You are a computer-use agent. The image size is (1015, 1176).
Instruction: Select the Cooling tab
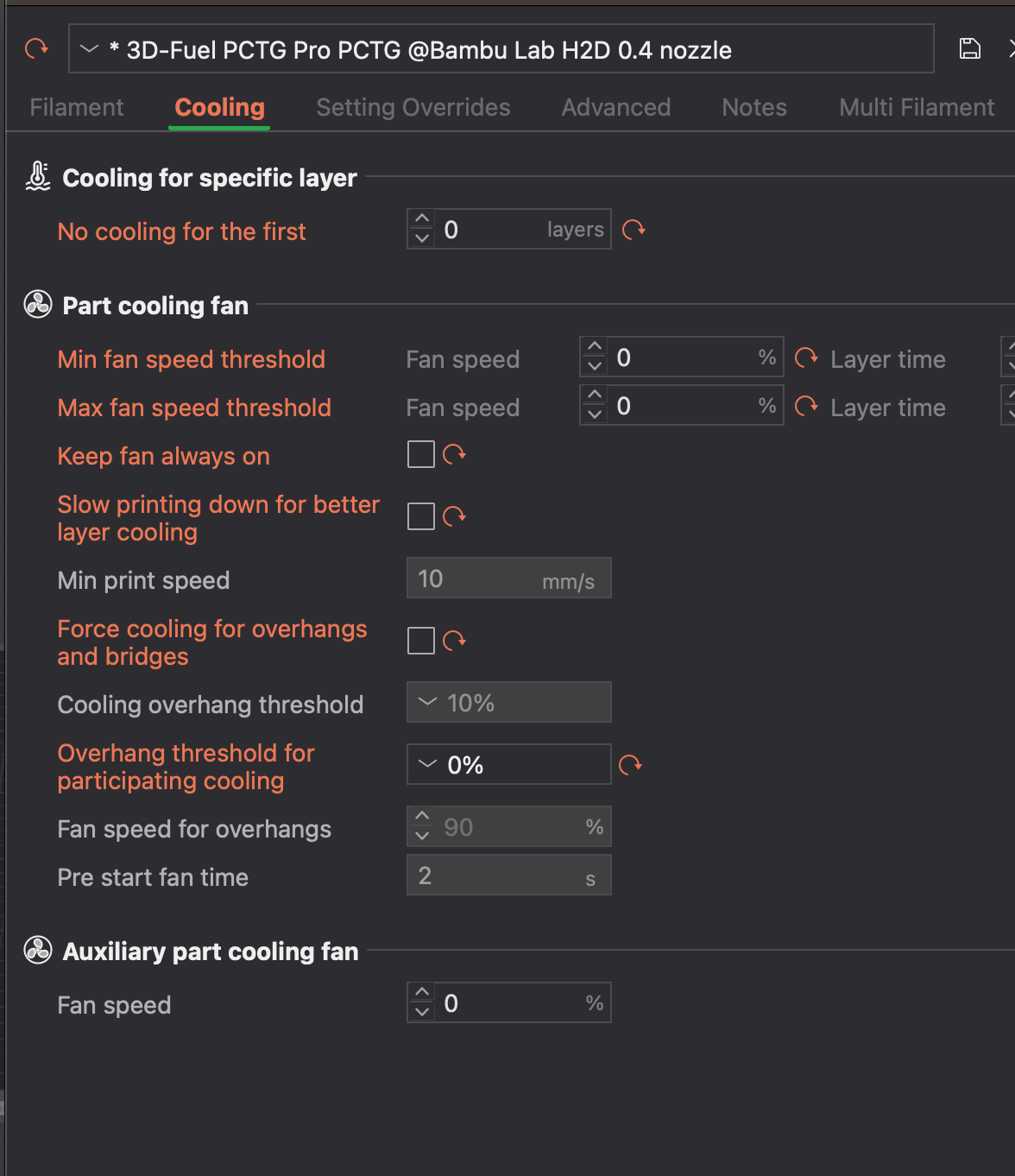[x=219, y=107]
